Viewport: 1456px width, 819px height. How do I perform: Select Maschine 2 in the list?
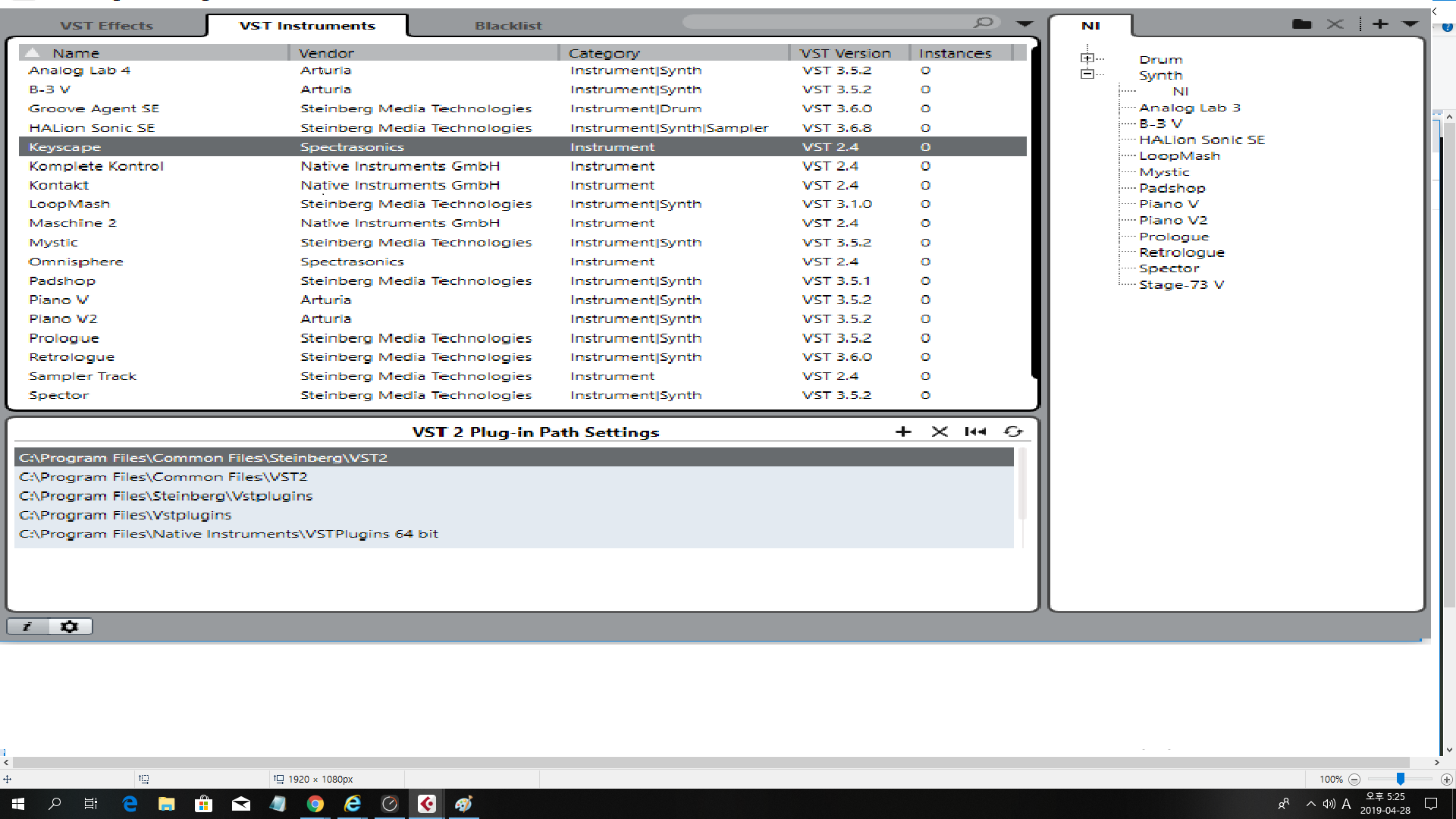pyautogui.click(x=522, y=223)
